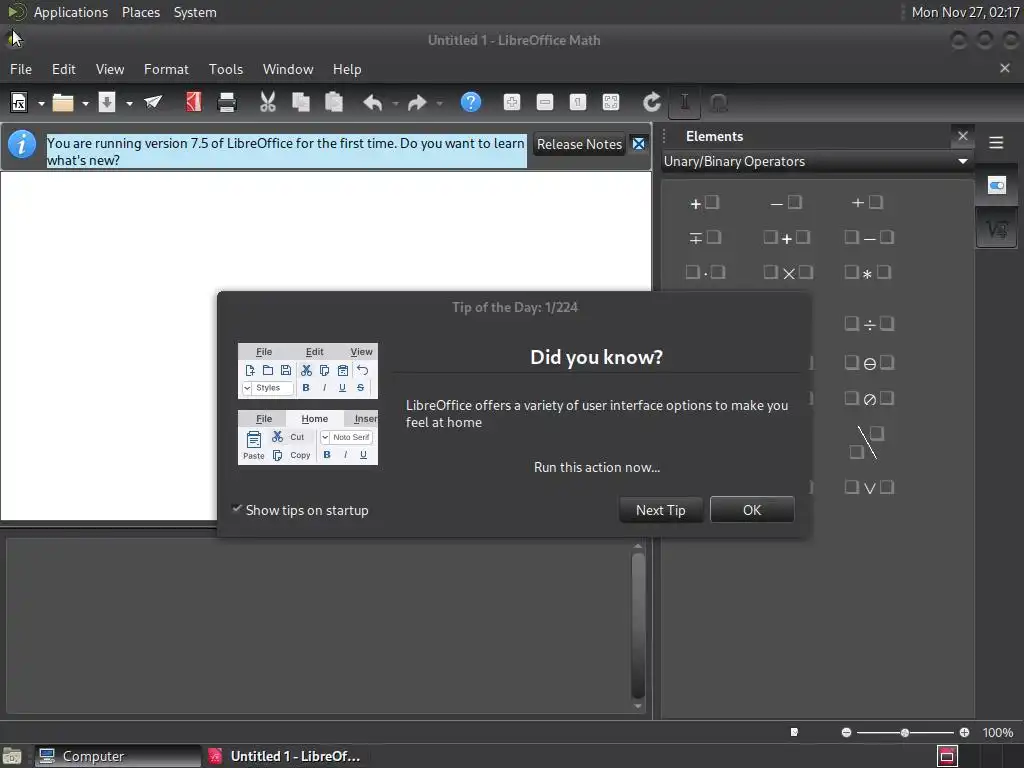The image size is (1024, 768).
Task: Open LibreOffice Help question mark icon
Action: click(471, 102)
